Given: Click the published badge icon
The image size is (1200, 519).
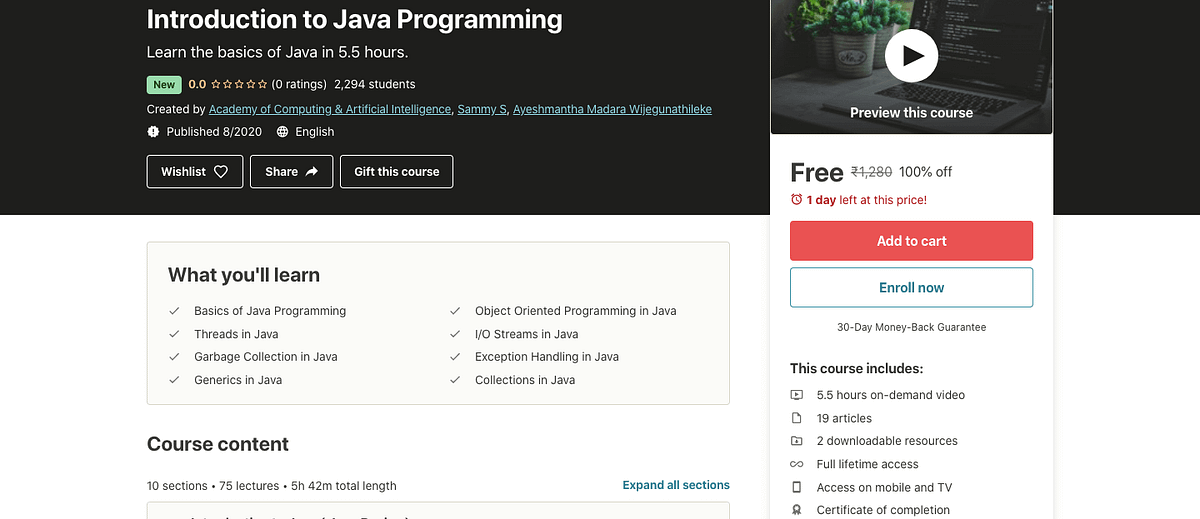Looking at the screenshot, I should (x=154, y=132).
